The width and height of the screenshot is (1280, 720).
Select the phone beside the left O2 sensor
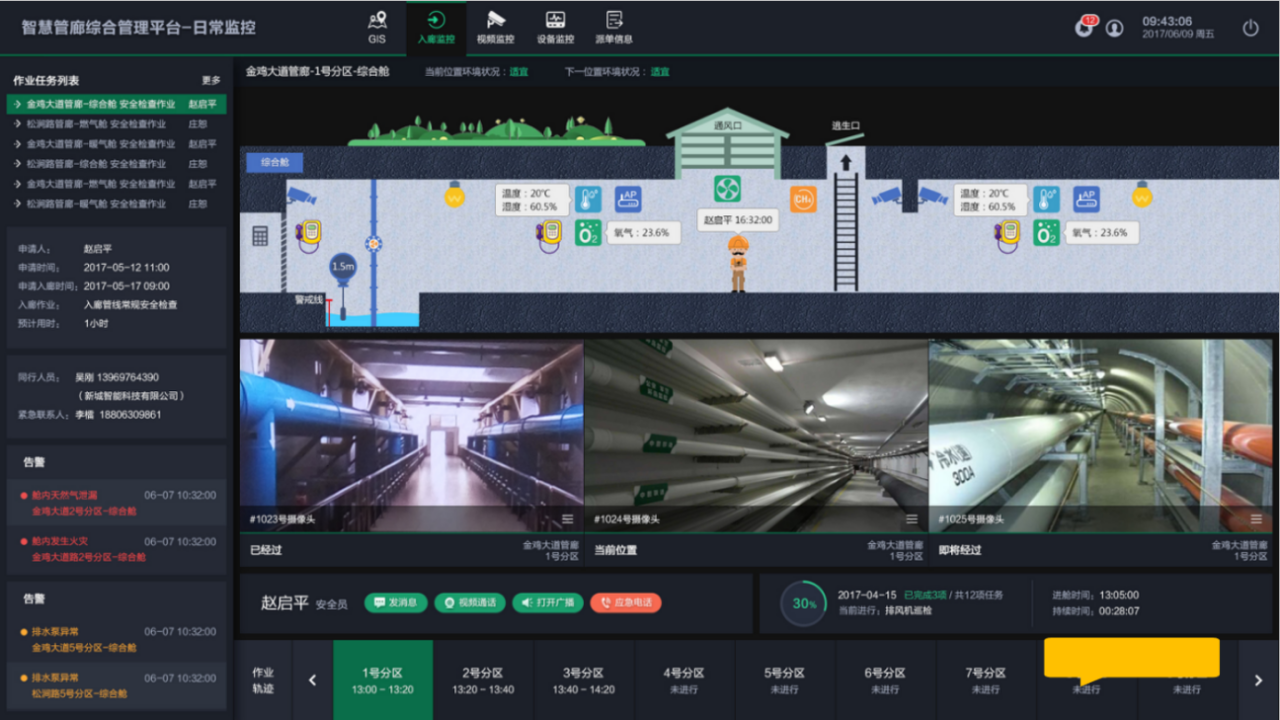549,236
